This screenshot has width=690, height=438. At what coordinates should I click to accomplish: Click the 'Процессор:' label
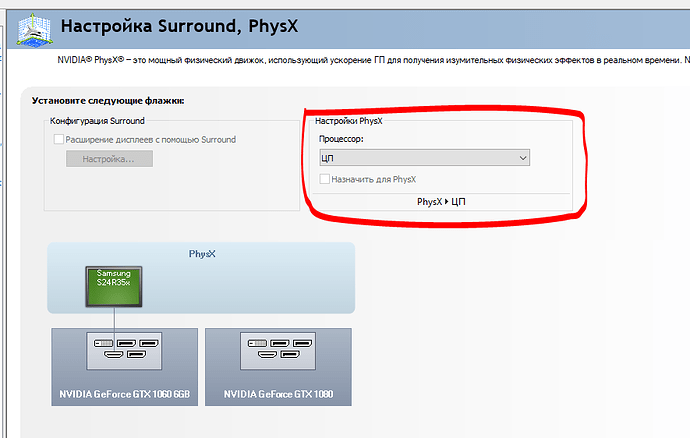coord(341,139)
